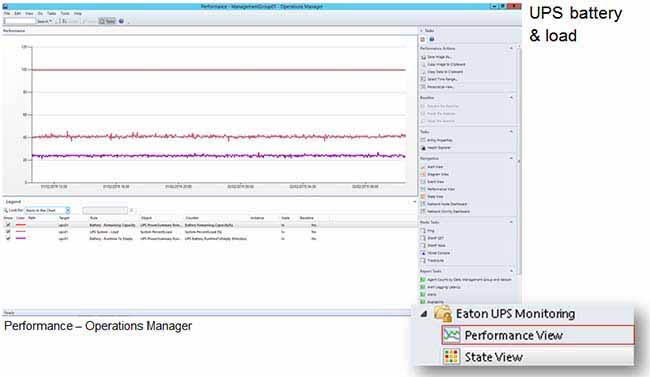Image resolution: width=650 pixels, height=377 pixels.
Task: Click the Health Explorer icon
Action: tap(423, 148)
